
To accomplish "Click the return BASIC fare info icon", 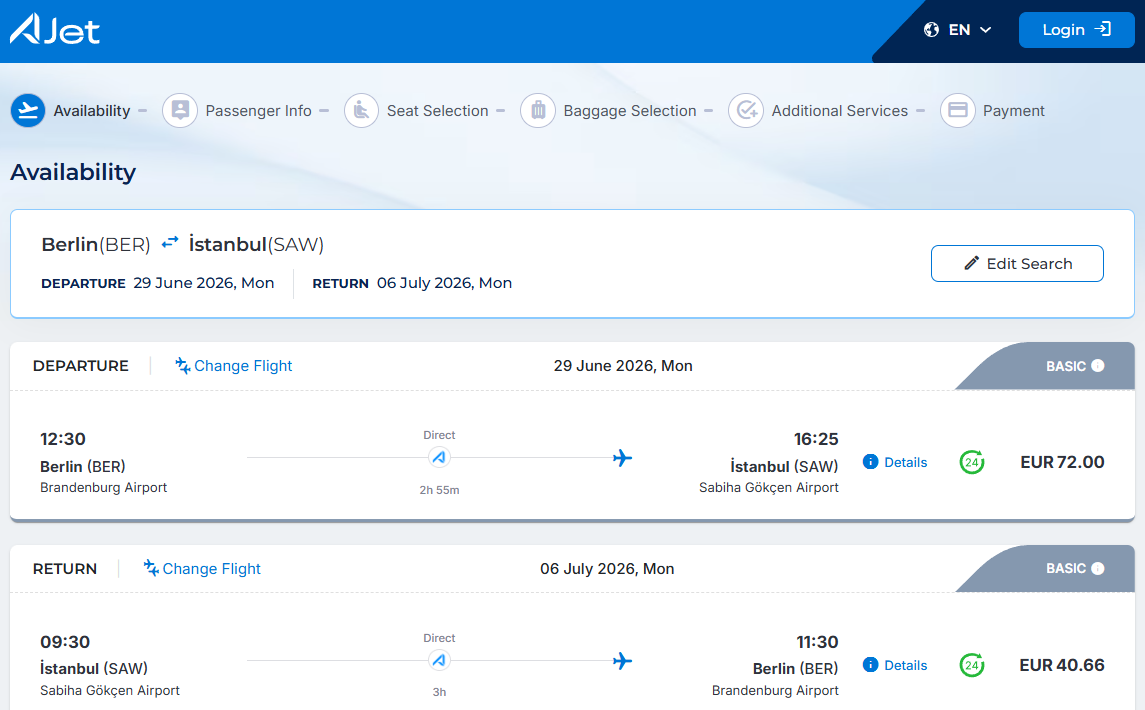I will tap(1098, 568).
